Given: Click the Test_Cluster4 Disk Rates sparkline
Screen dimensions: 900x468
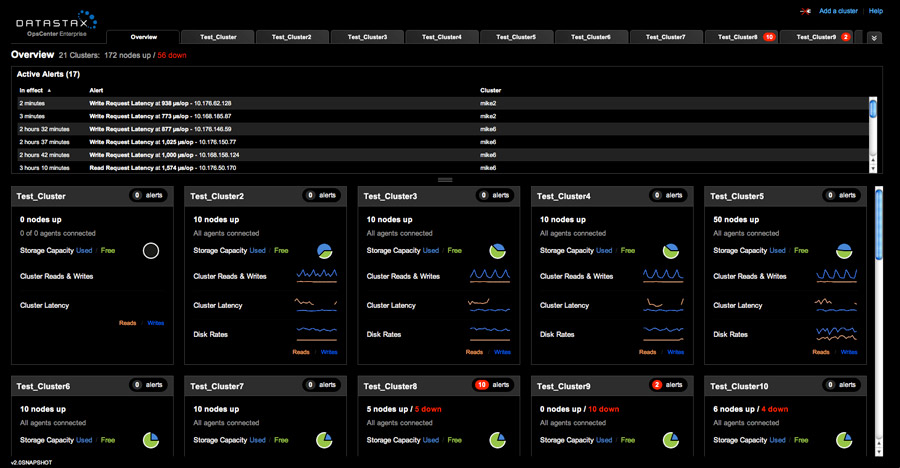Looking at the screenshot, I should click(x=664, y=334).
